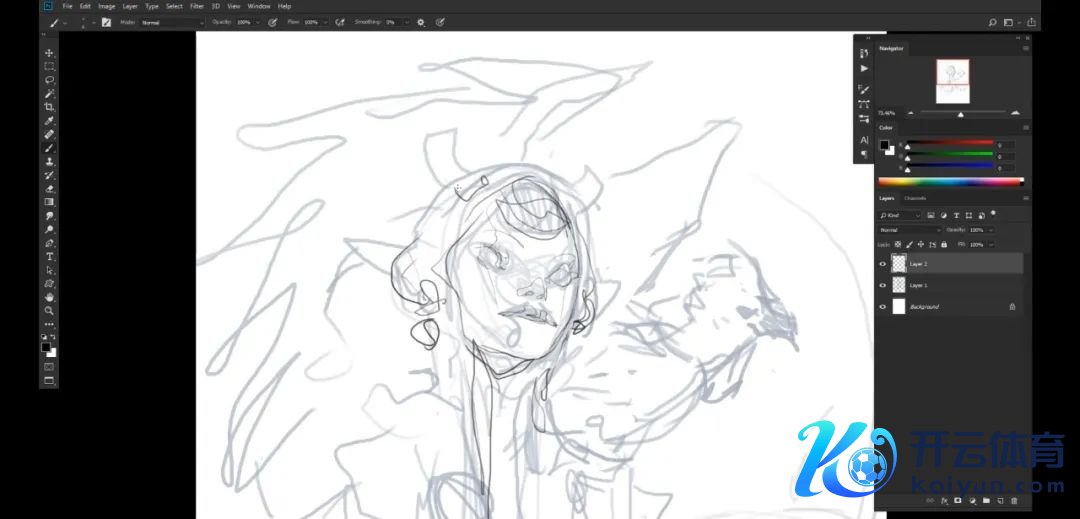Select the Lasso tool
Viewport: 1080px width, 519px height.
click(x=49, y=79)
